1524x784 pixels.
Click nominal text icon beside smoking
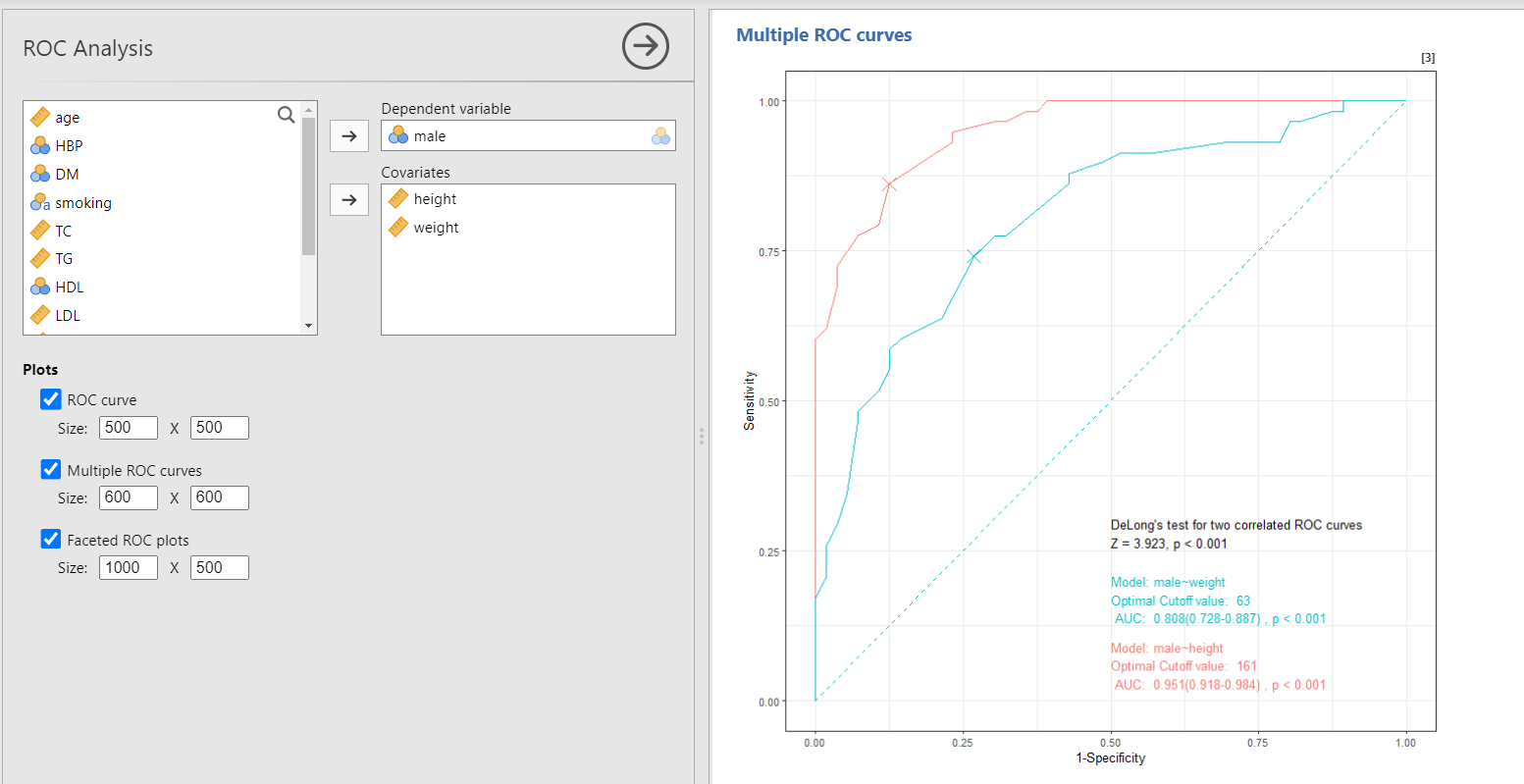click(40, 202)
